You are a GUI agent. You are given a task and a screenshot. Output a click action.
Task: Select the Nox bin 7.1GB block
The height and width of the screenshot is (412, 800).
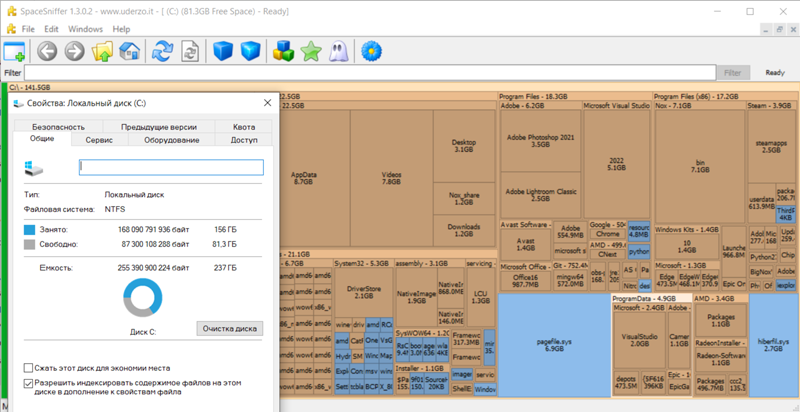699,166
